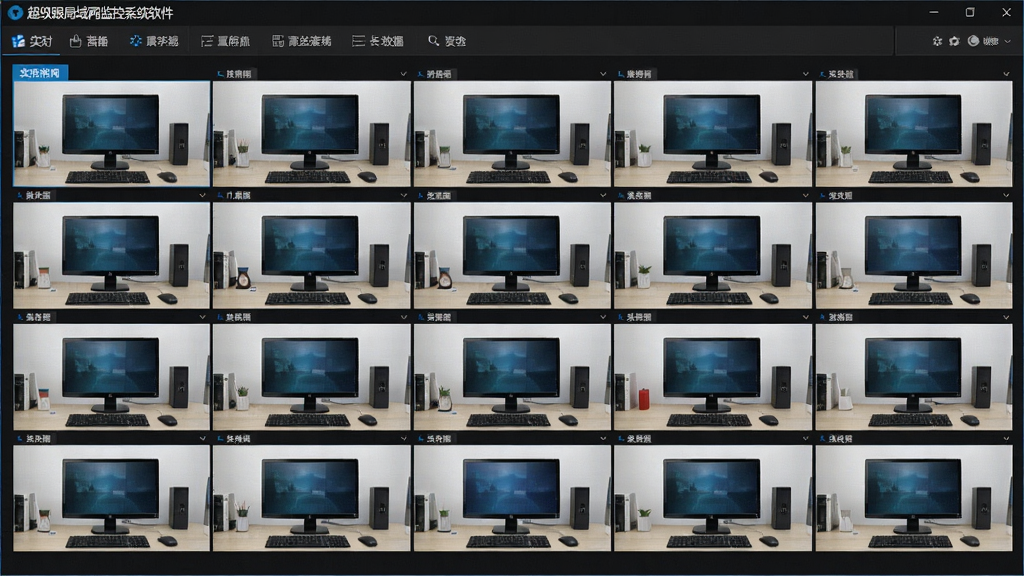Click header icon of row one, third tile
The height and width of the screenshot is (576, 1024).
[421, 74]
